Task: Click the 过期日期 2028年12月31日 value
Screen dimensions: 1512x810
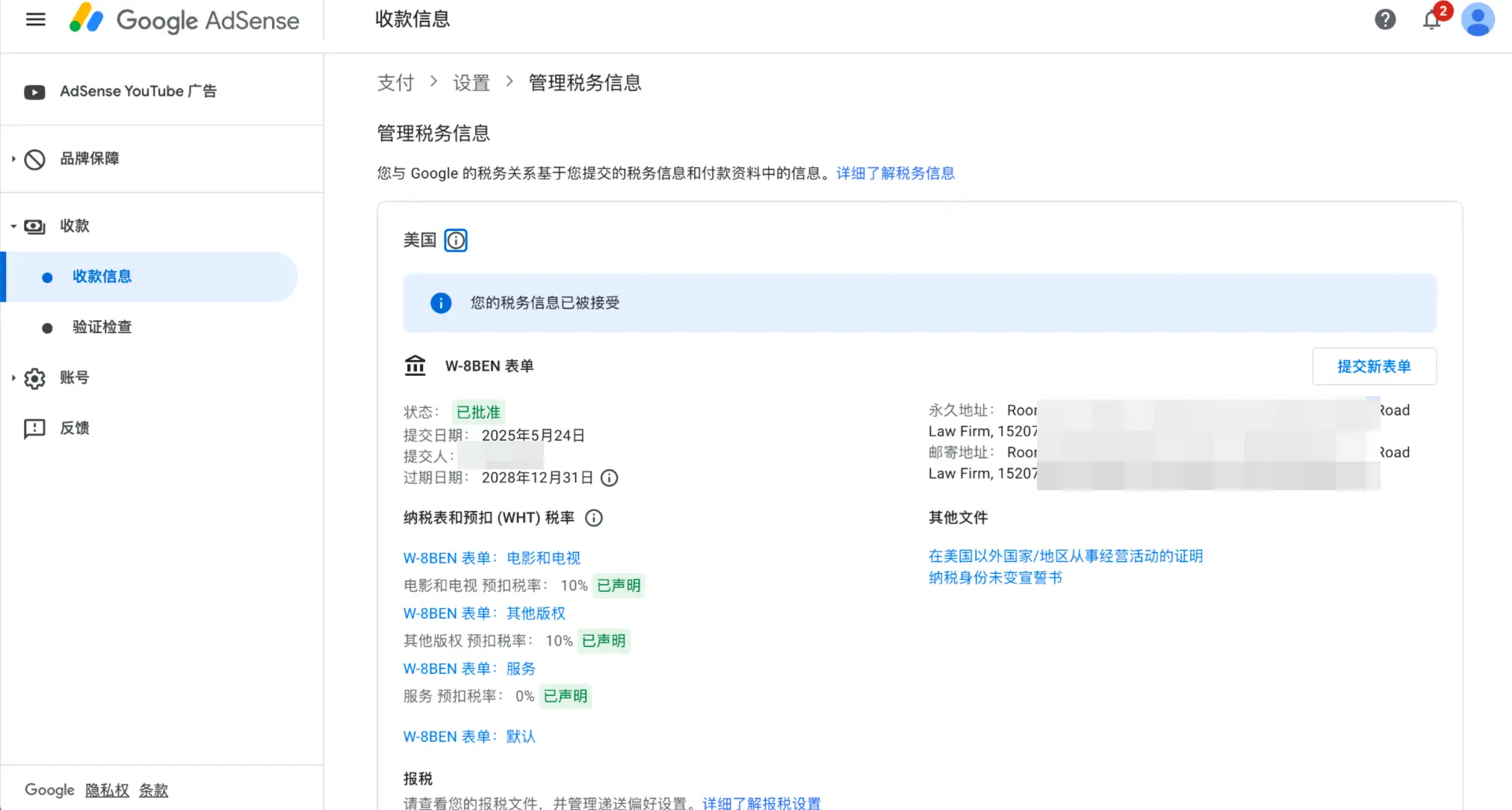Action: [x=538, y=478]
